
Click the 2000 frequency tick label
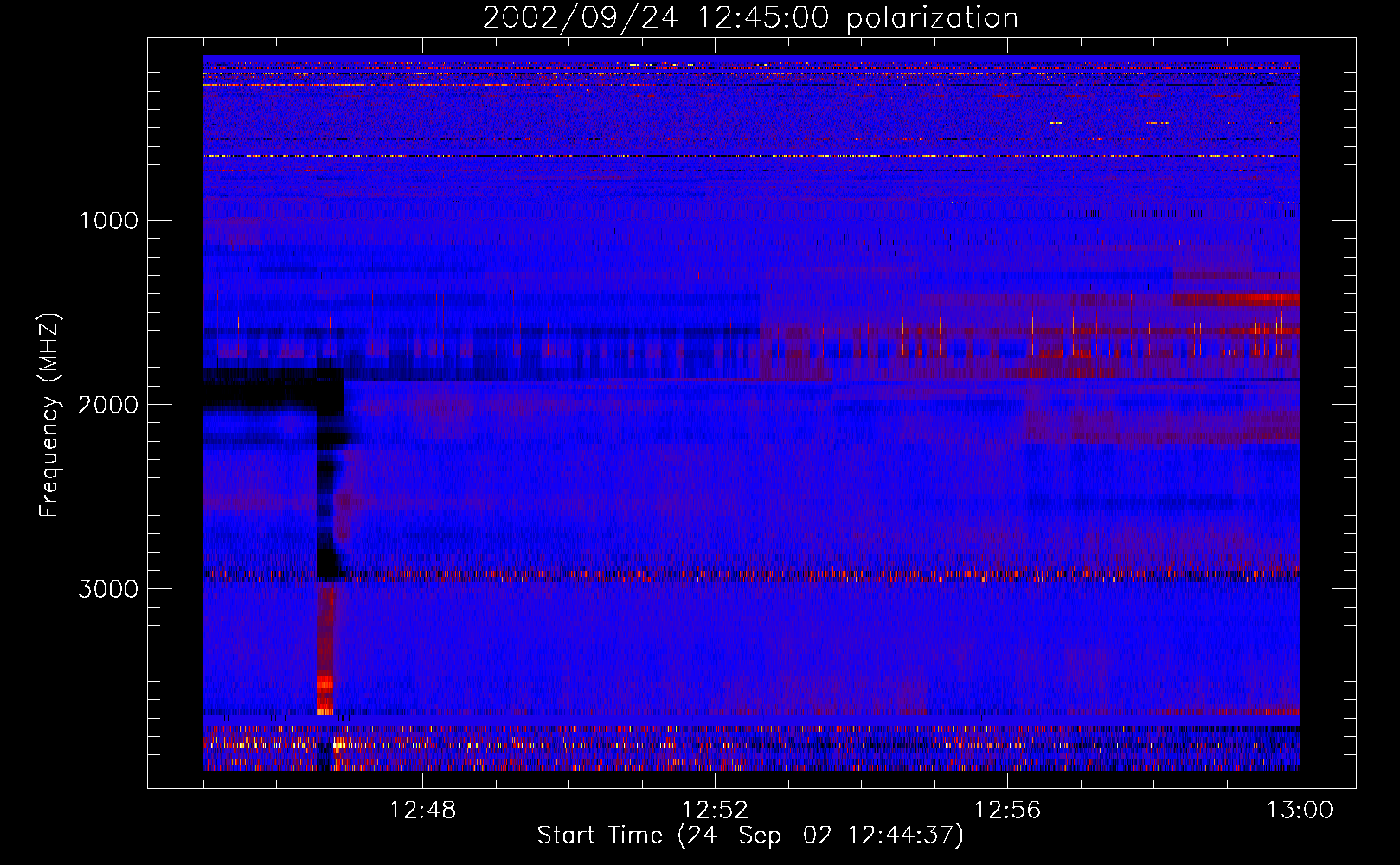(108, 405)
